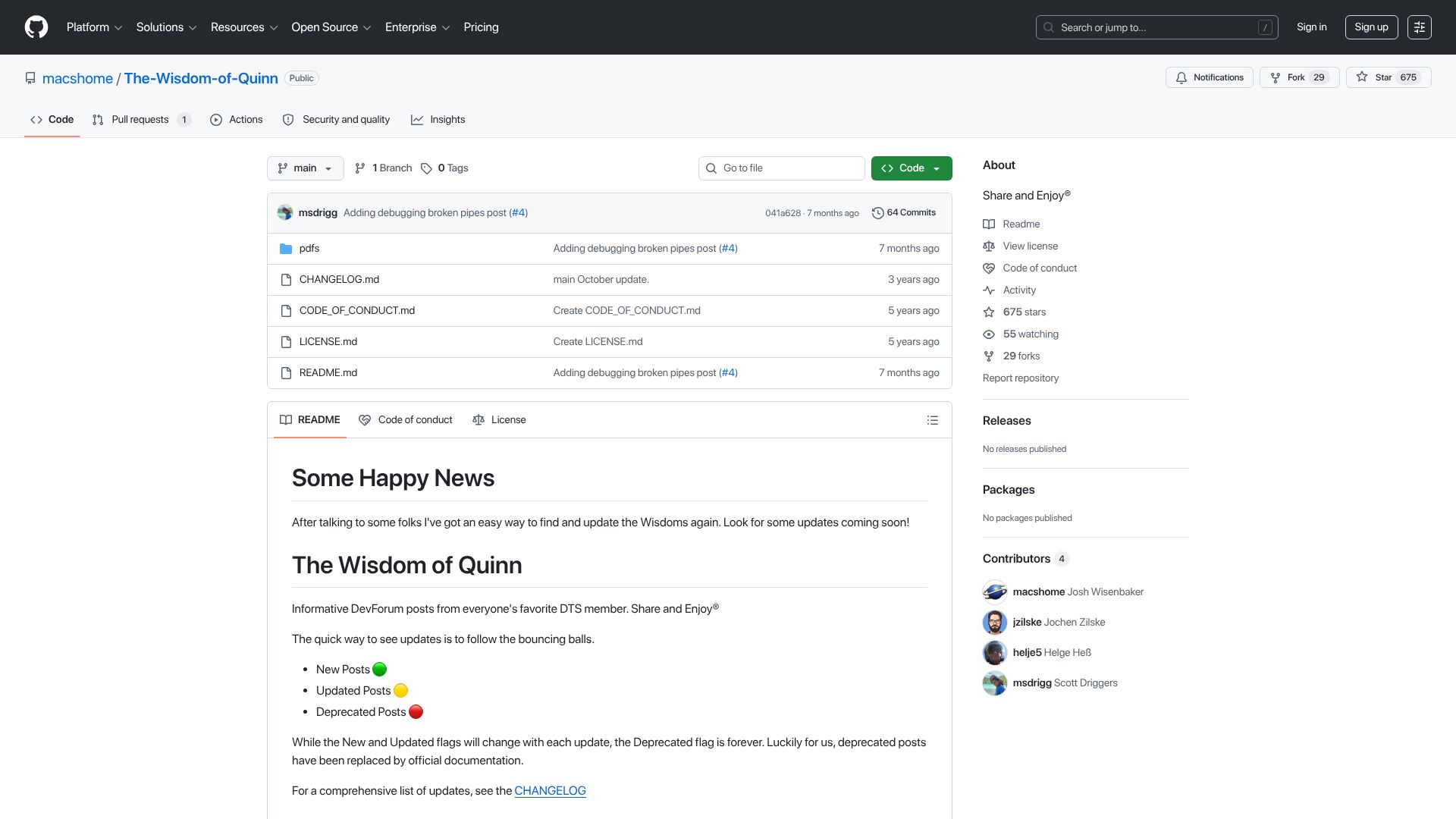
Task: Select the Code of conduct README tab
Action: point(406,420)
